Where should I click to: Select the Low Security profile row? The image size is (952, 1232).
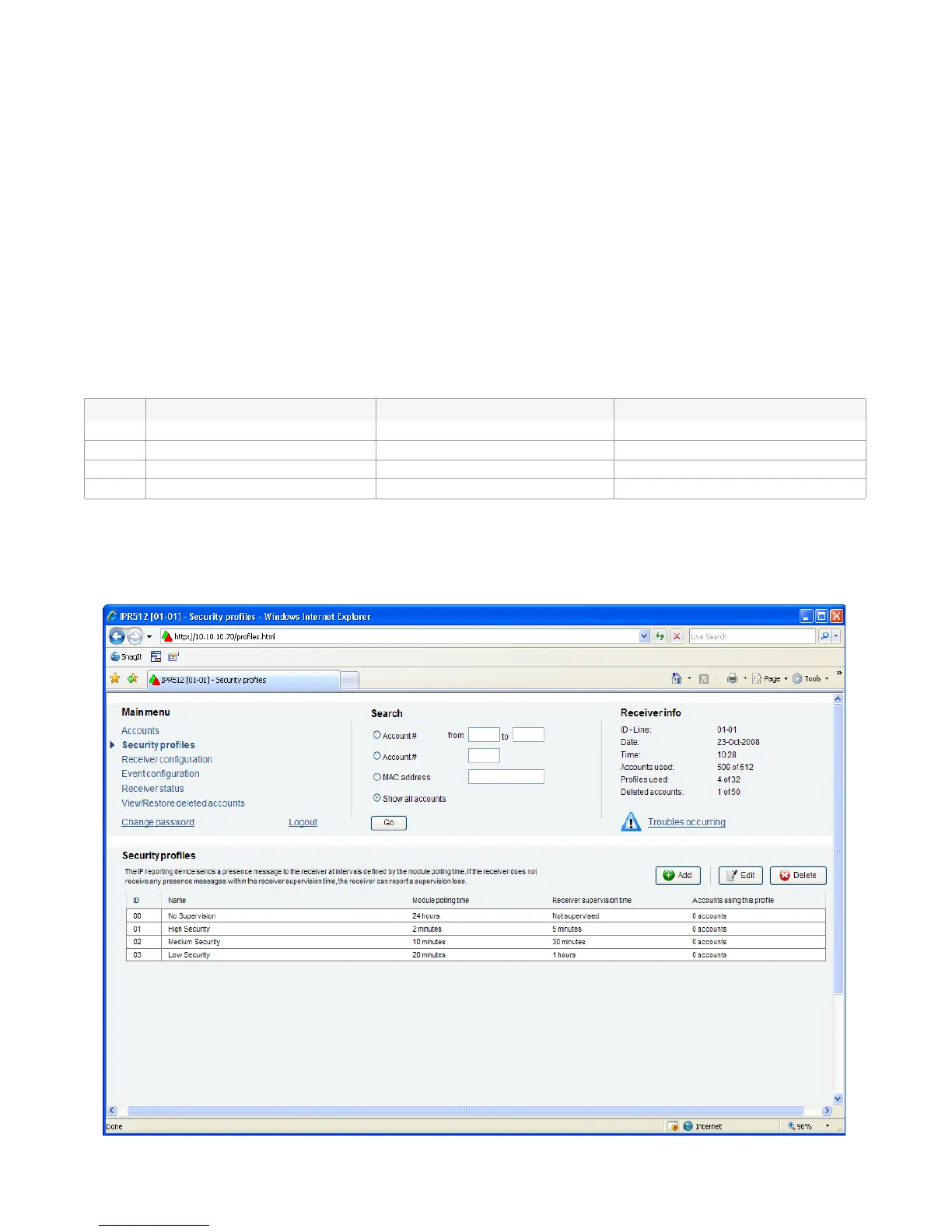point(476,955)
